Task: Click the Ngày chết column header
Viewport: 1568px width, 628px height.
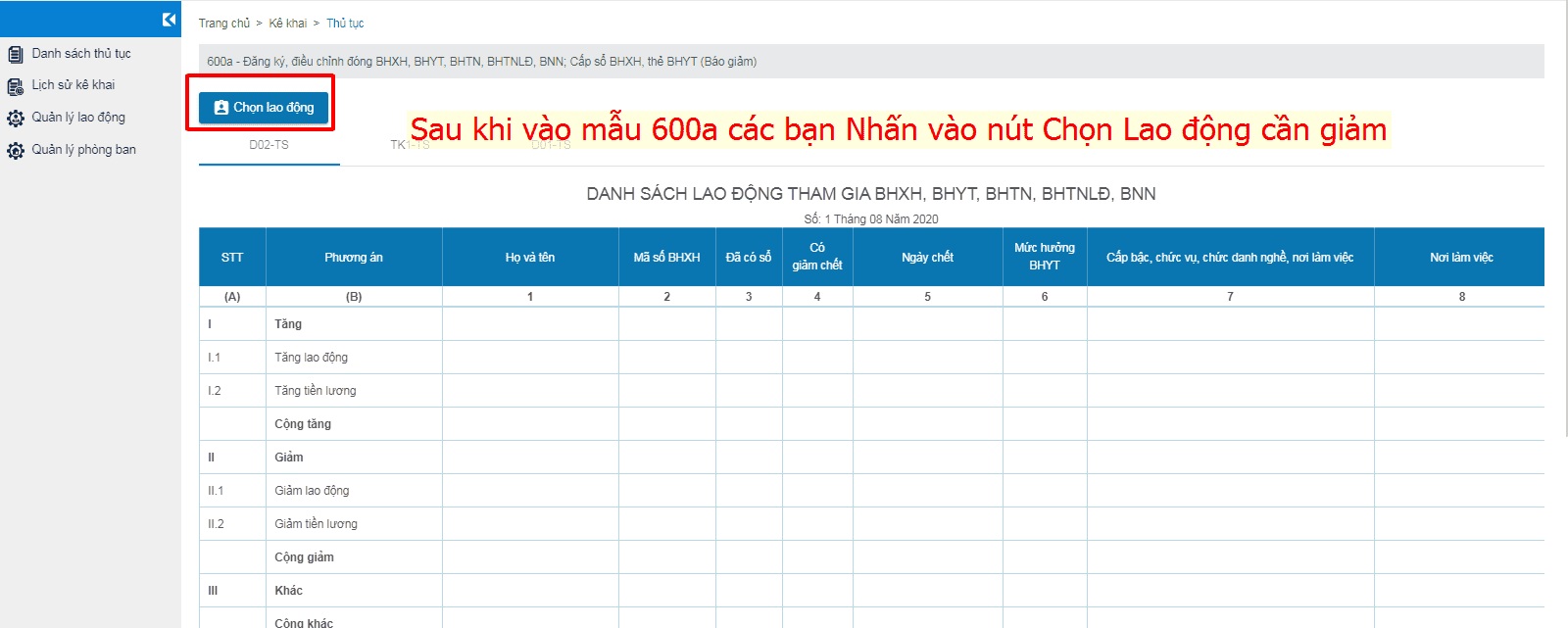Action: coord(927,258)
